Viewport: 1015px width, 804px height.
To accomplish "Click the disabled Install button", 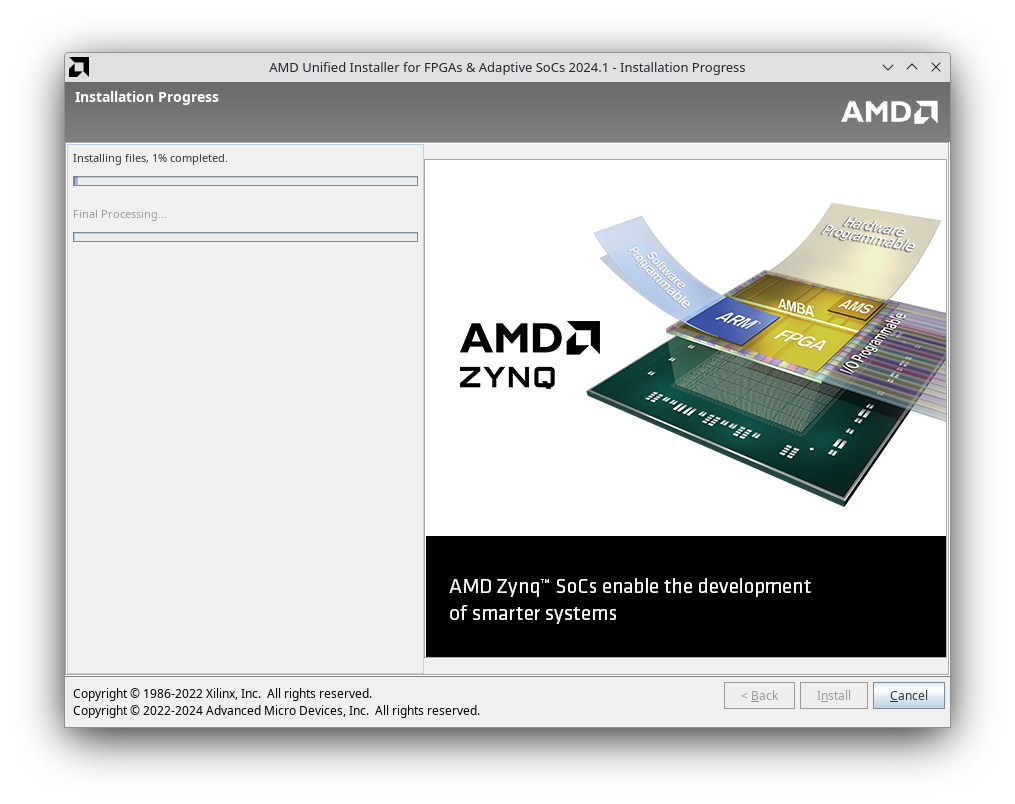I will tap(833, 695).
